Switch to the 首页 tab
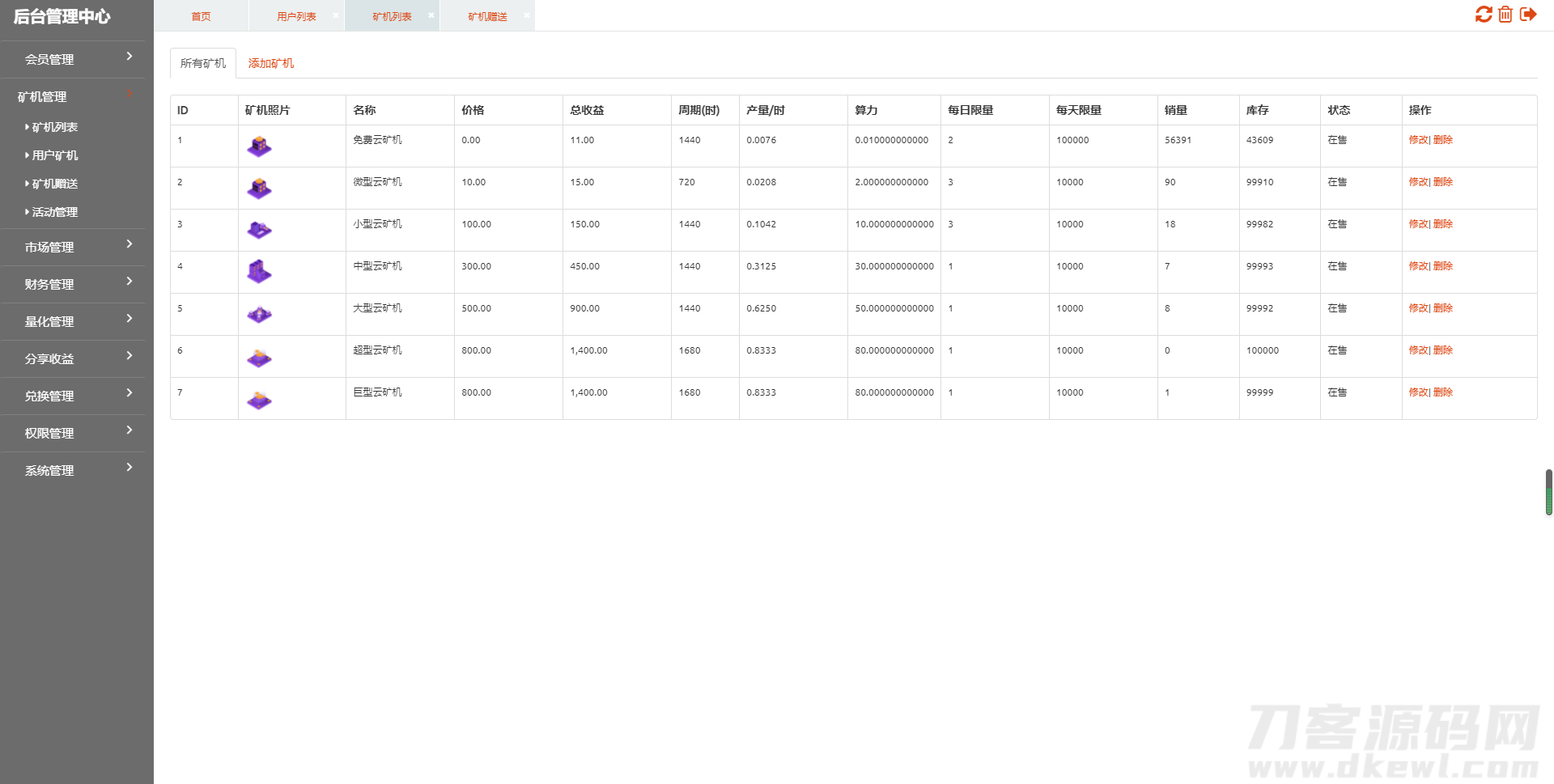Image resolution: width=1554 pixels, height=784 pixels. pyautogui.click(x=201, y=16)
